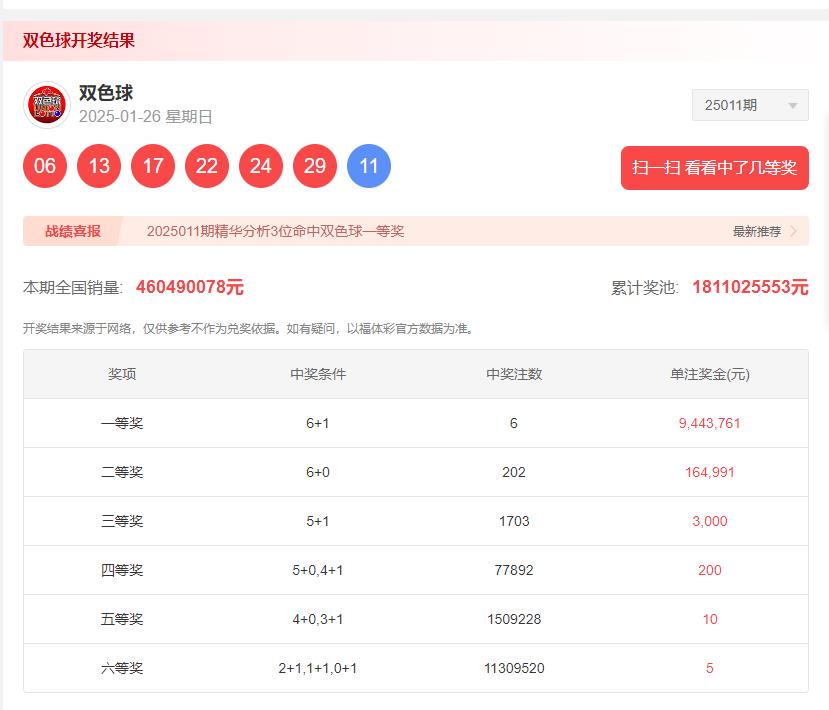Click the 扫一扫 看看中了几等奖 button

(x=715, y=168)
